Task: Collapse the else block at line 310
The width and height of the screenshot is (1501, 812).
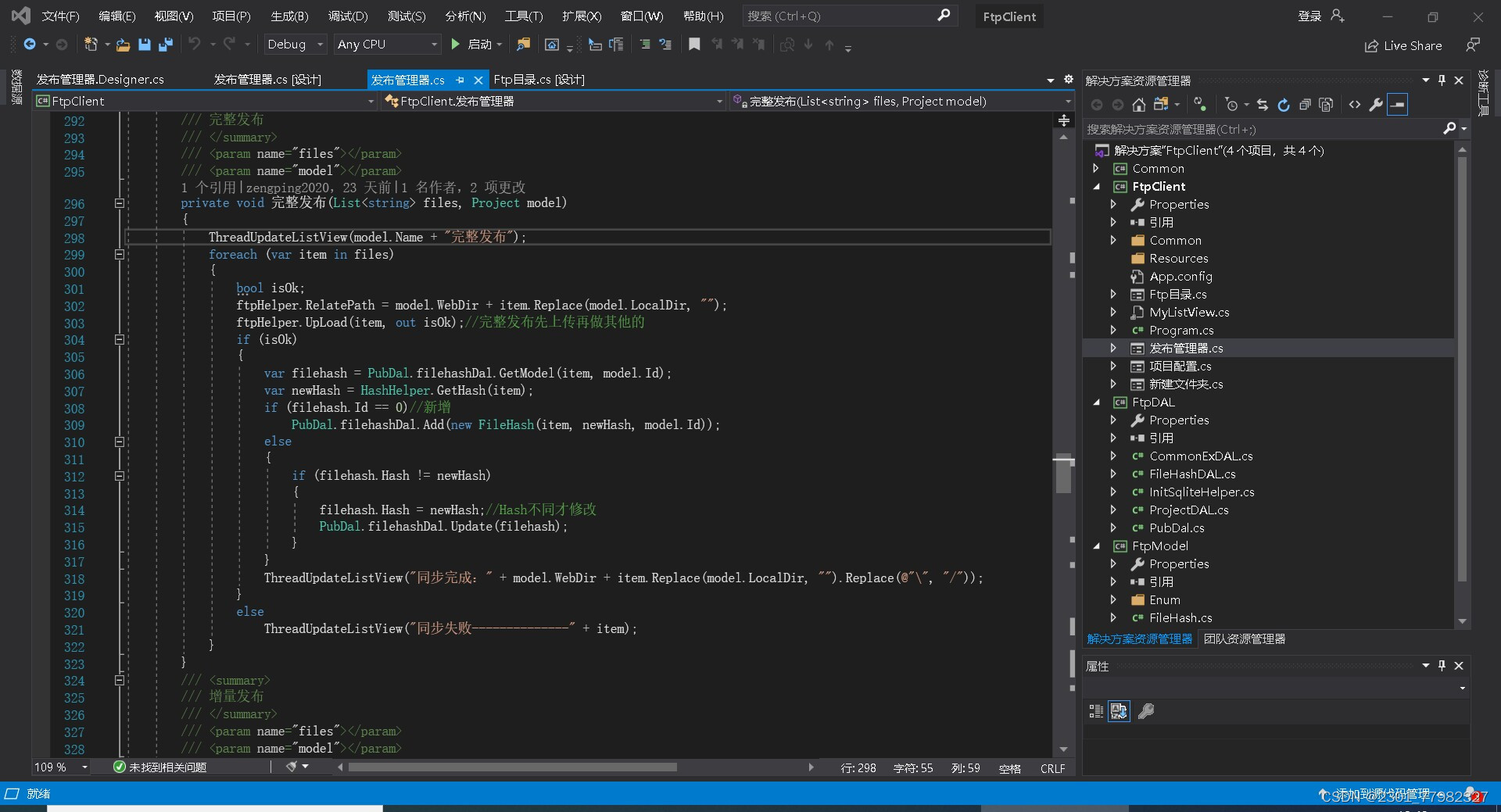Action: coord(120,442)
